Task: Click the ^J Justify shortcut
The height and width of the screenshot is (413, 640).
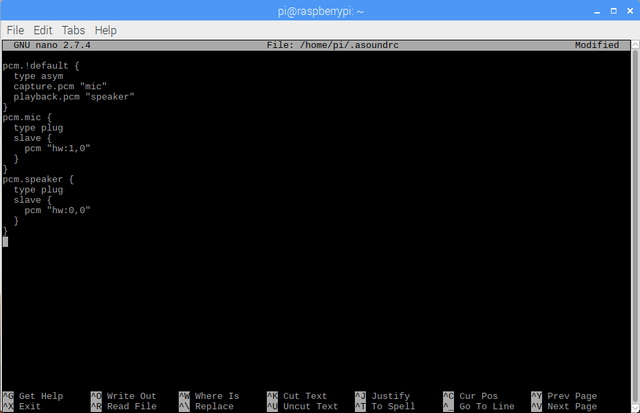Action: pyautogui.click(x=382, y=396)
